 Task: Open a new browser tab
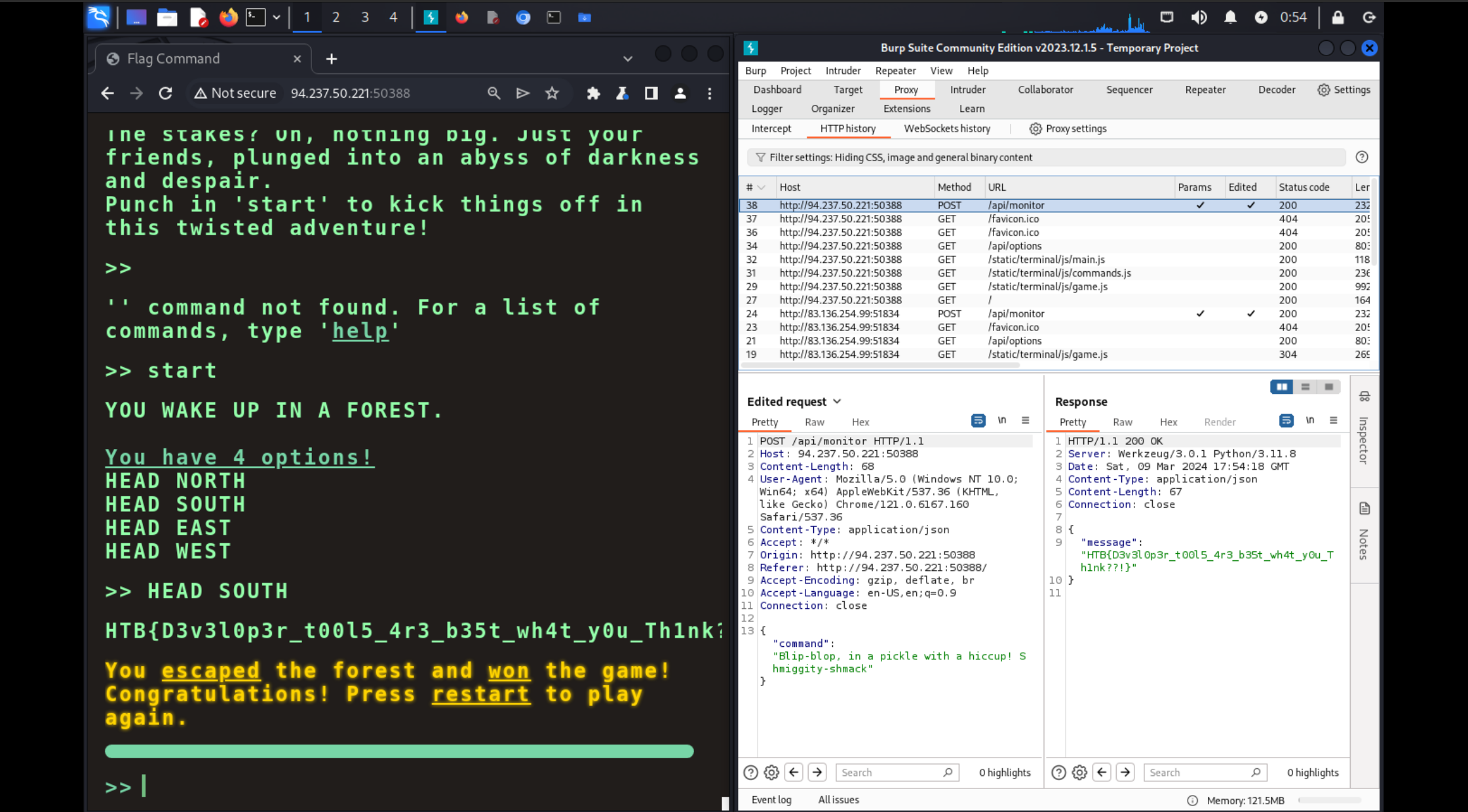pyautogui.click(x=332, y=59)
